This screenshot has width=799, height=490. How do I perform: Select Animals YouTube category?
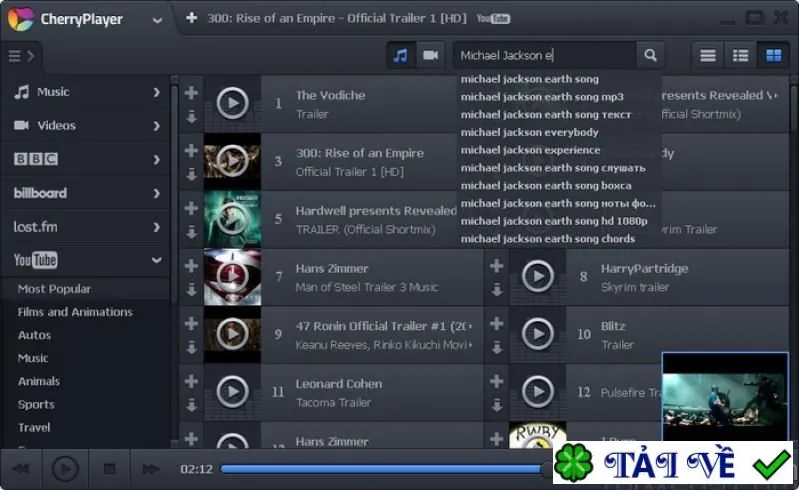coord(39,381)
